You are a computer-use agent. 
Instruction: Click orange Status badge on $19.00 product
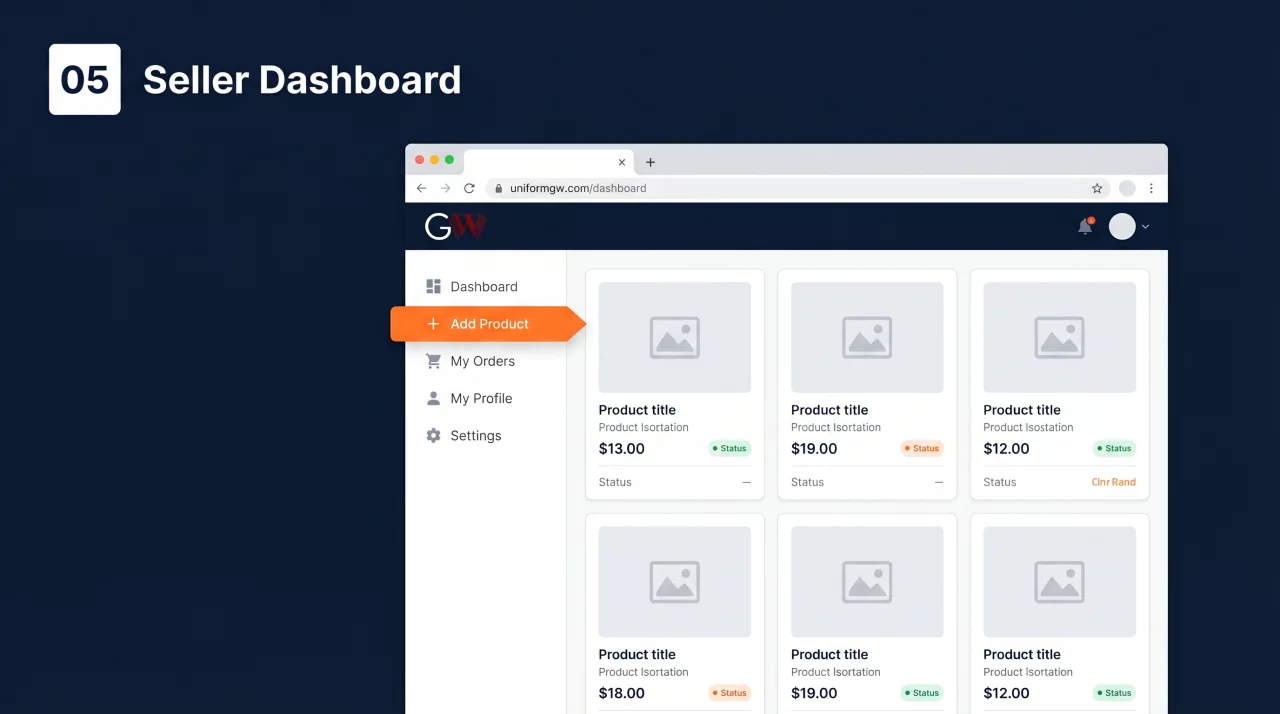922,449
